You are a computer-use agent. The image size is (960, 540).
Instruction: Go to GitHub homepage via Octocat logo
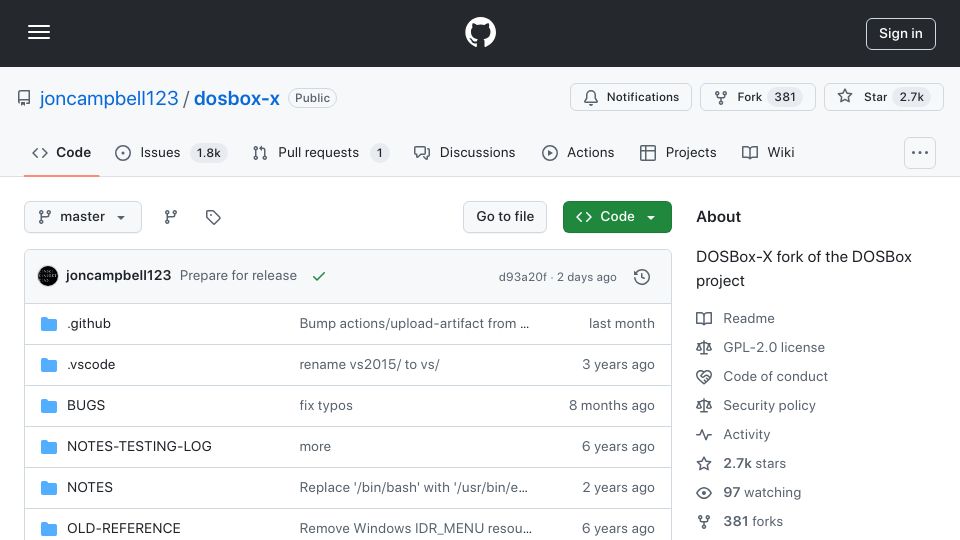click(x=480, y=32)
